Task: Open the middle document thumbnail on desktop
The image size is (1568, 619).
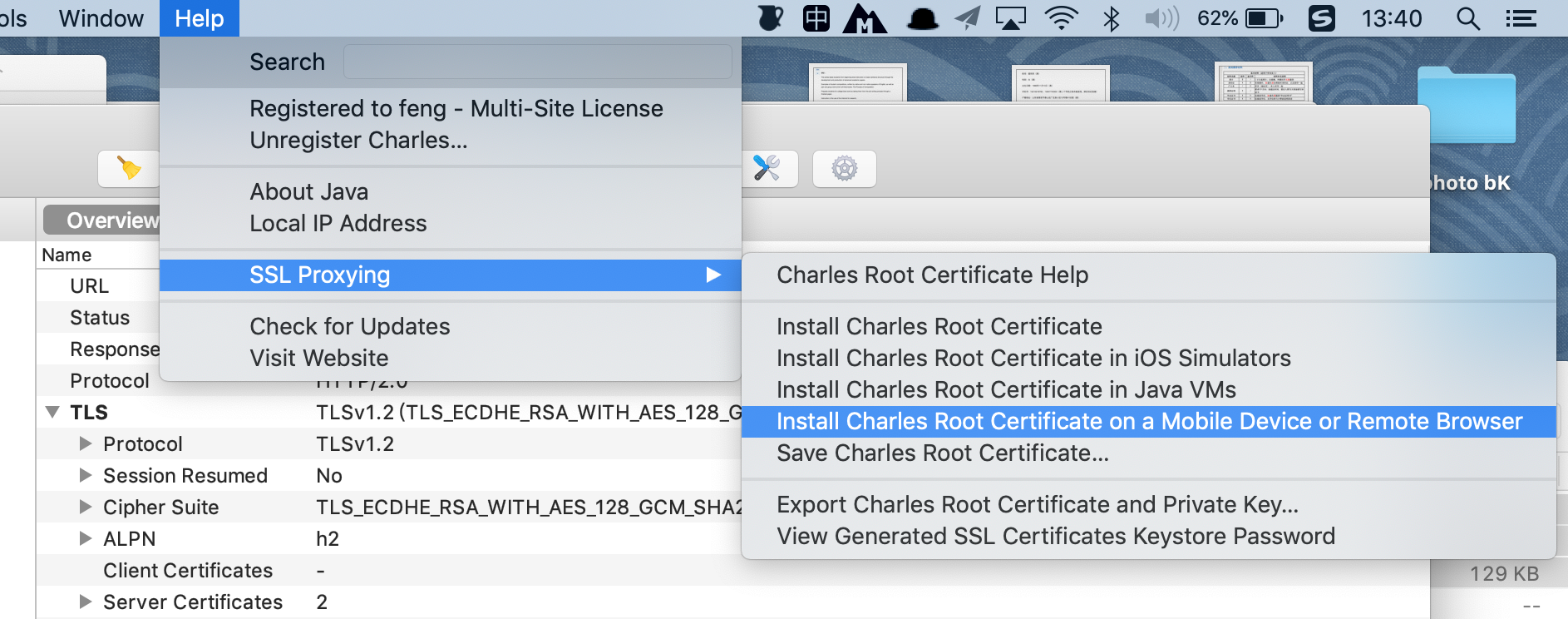Action: click(1061, 83)
